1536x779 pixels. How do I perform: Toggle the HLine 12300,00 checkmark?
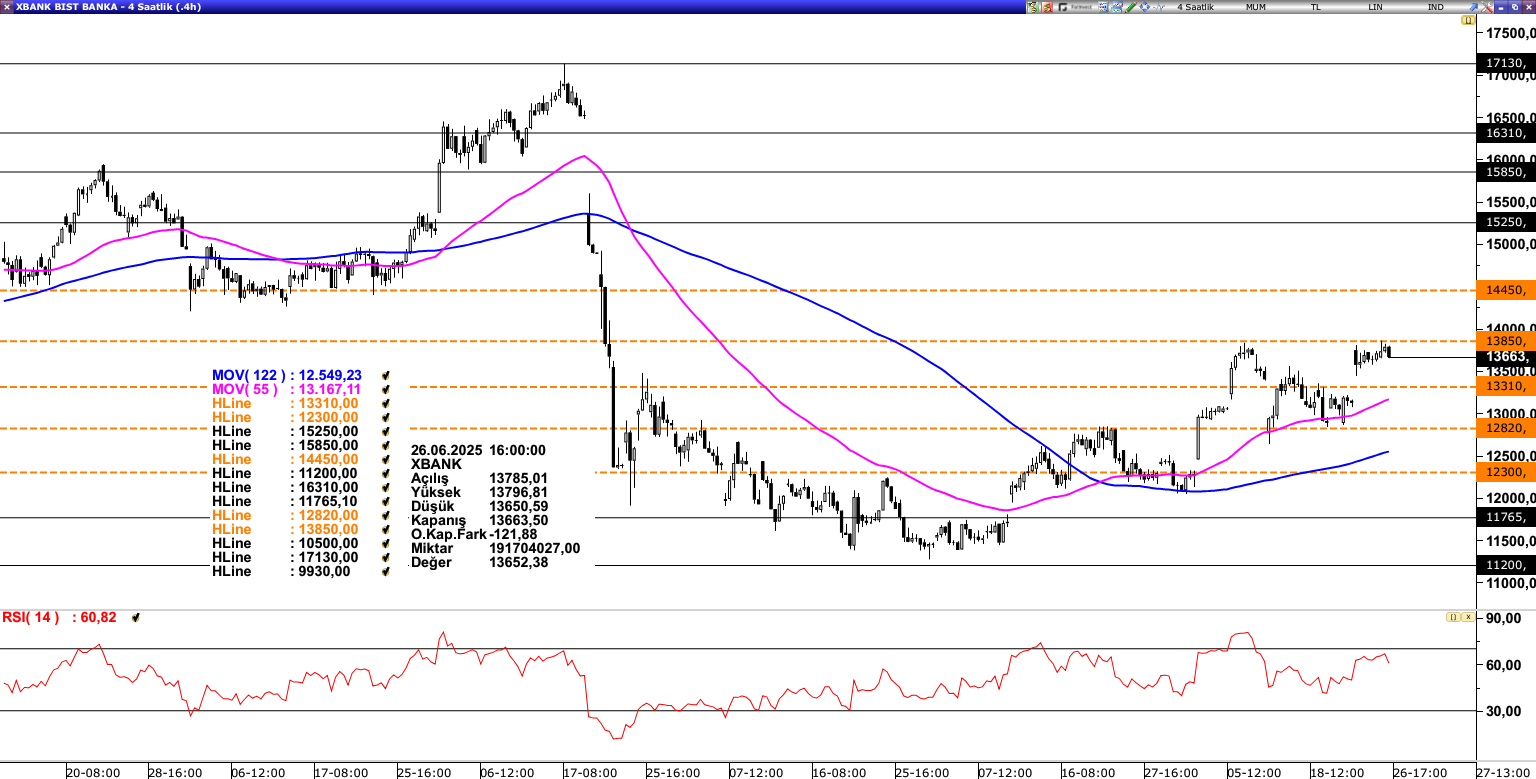(x=386, y=417)
